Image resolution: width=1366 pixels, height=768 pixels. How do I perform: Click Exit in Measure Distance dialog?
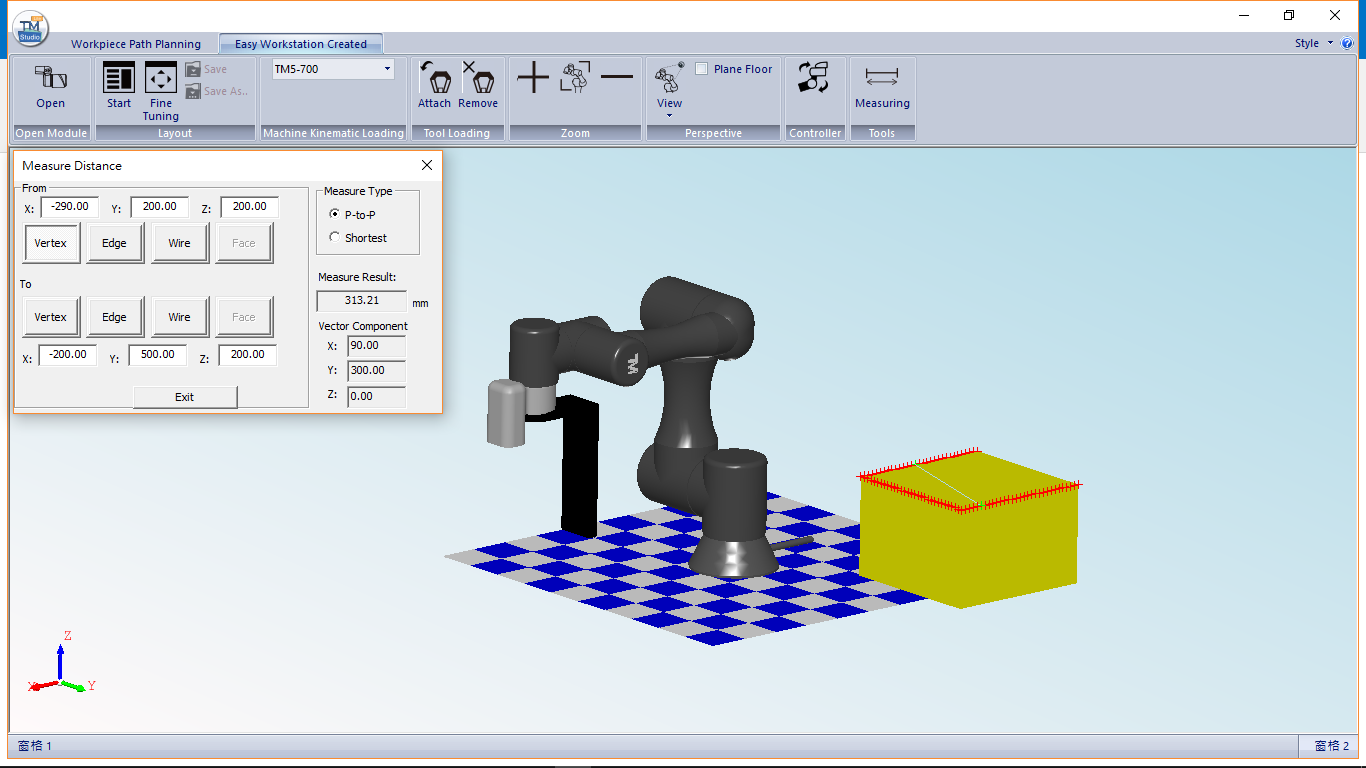pos(185,397)
